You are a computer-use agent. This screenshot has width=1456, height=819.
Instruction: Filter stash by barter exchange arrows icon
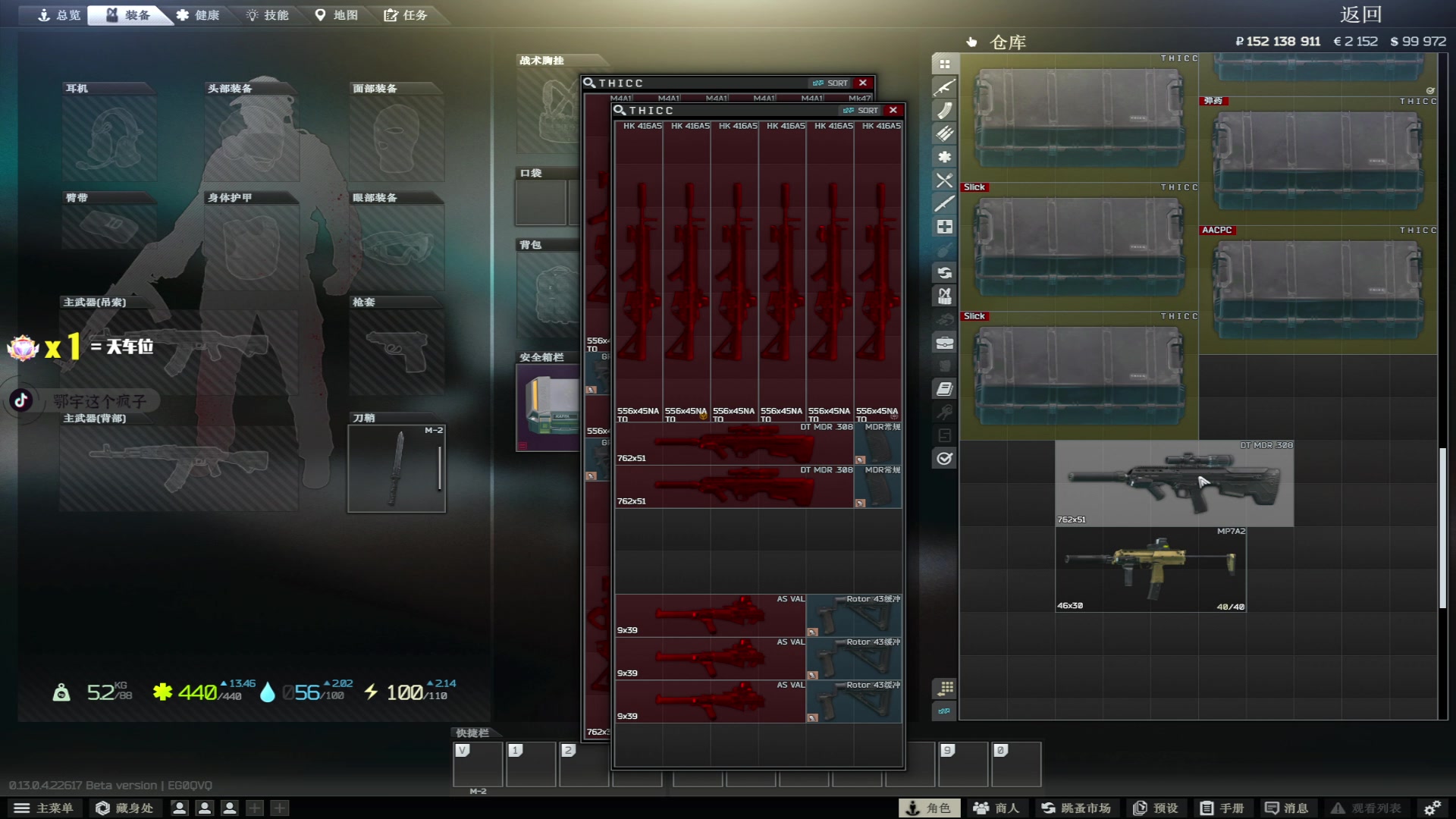944,273
